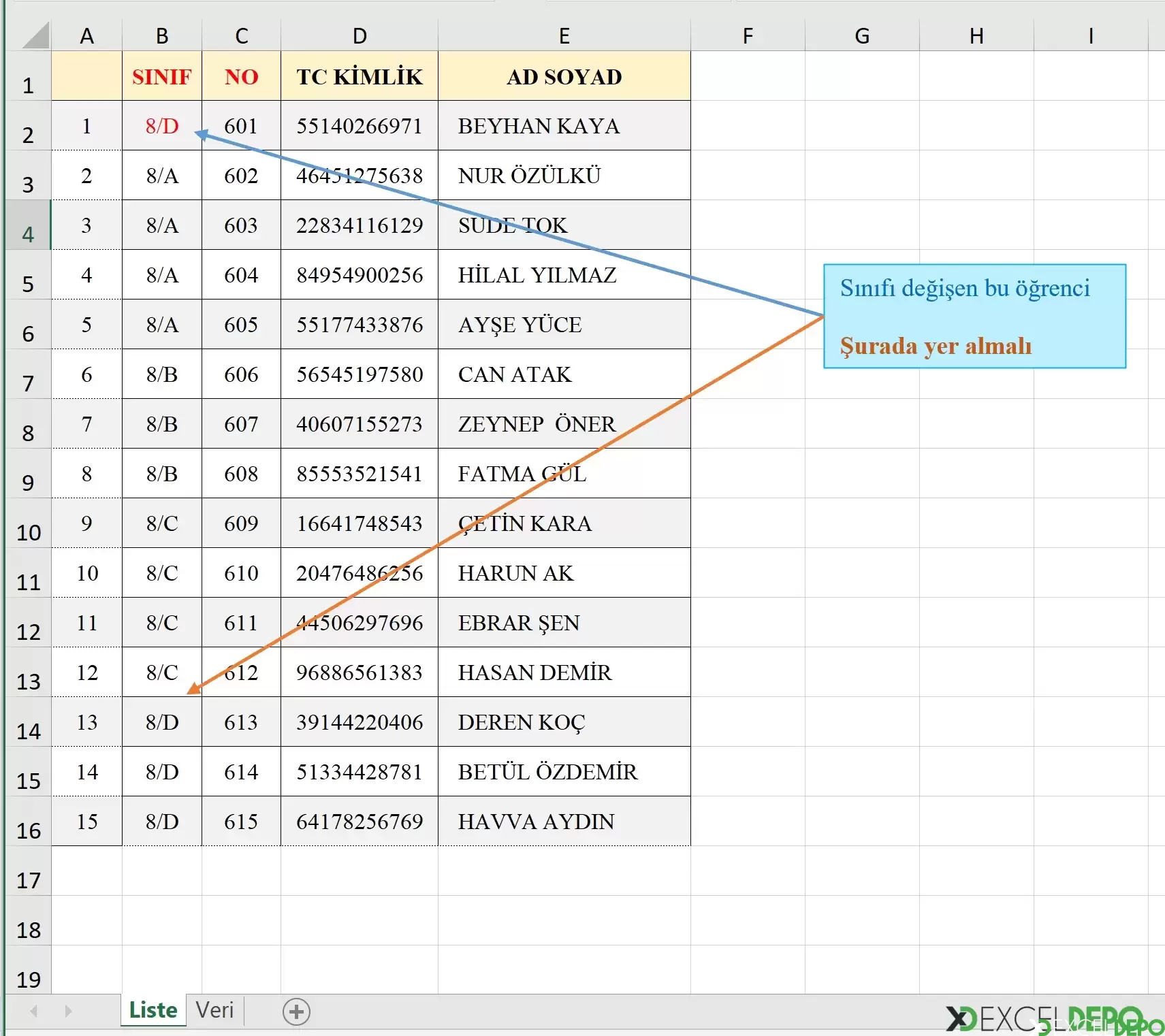Image resolution: width=1165 pixels, height=1036 pixels.
Task: Select row 4 header
Action: click(28, 225)
